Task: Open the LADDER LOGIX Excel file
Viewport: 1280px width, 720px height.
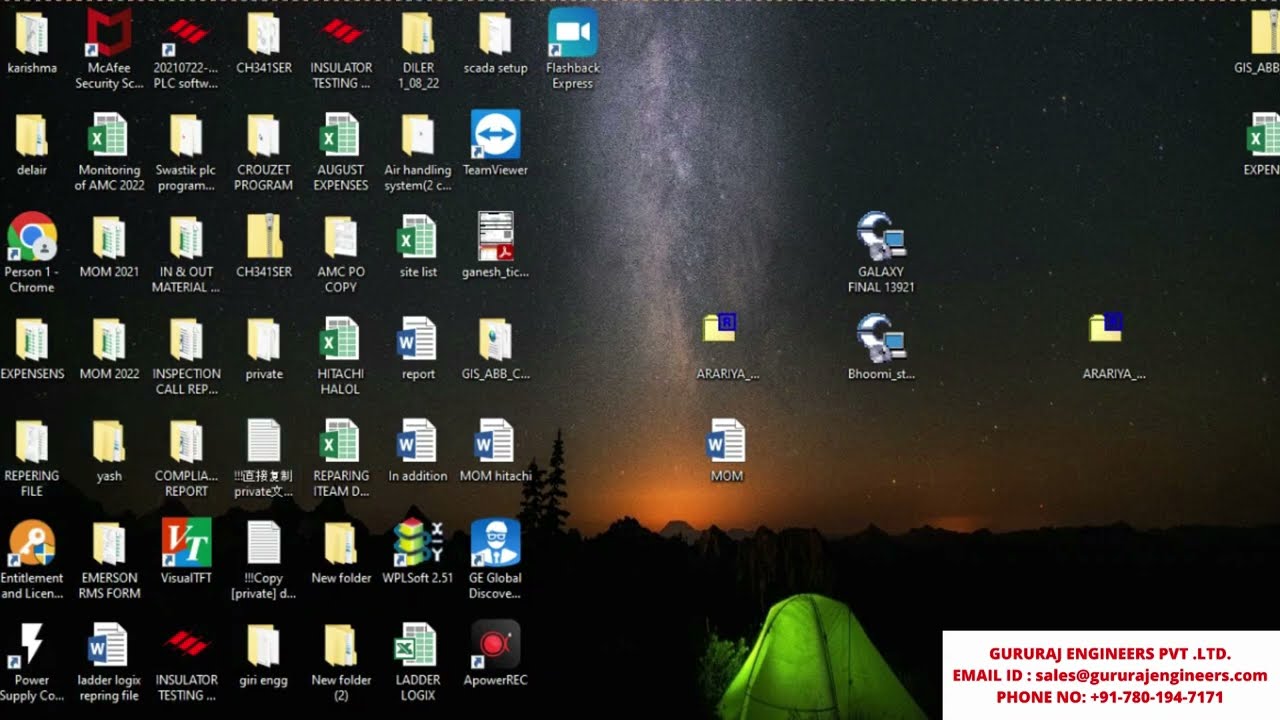Action: [418, 661]
